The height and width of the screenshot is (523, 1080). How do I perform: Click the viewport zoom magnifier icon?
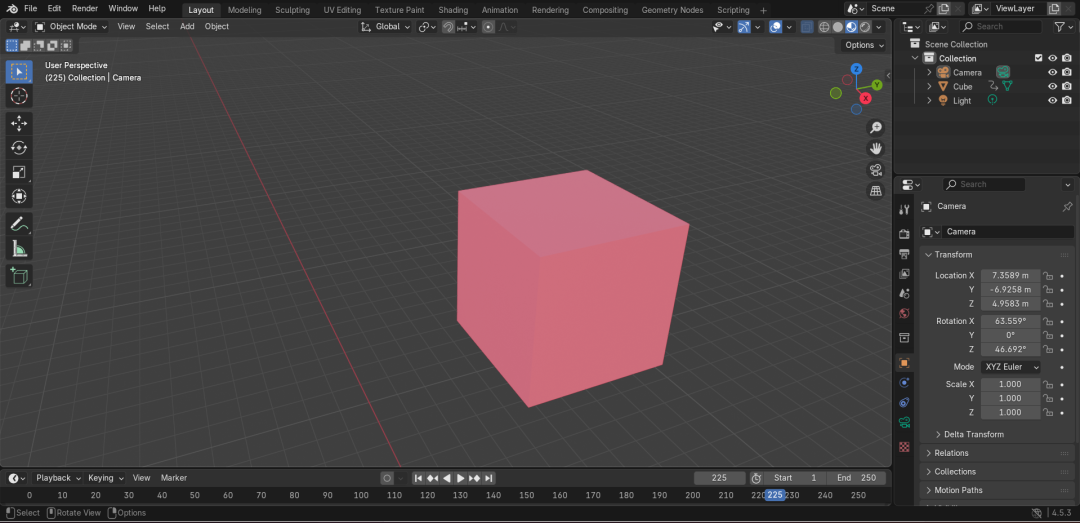(875, 127)
